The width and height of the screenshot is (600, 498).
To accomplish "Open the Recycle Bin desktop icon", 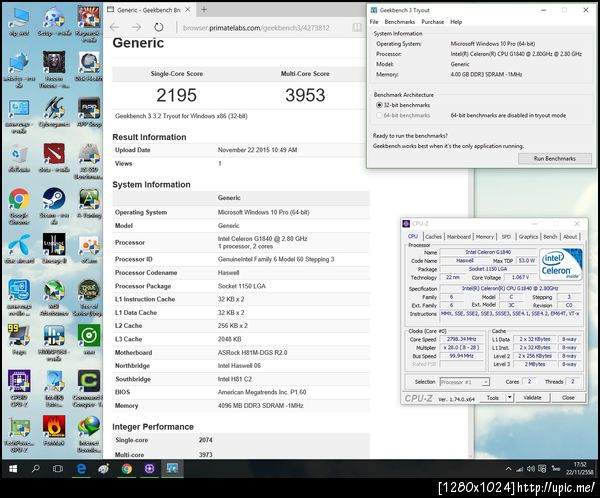I will coord(18,158).
